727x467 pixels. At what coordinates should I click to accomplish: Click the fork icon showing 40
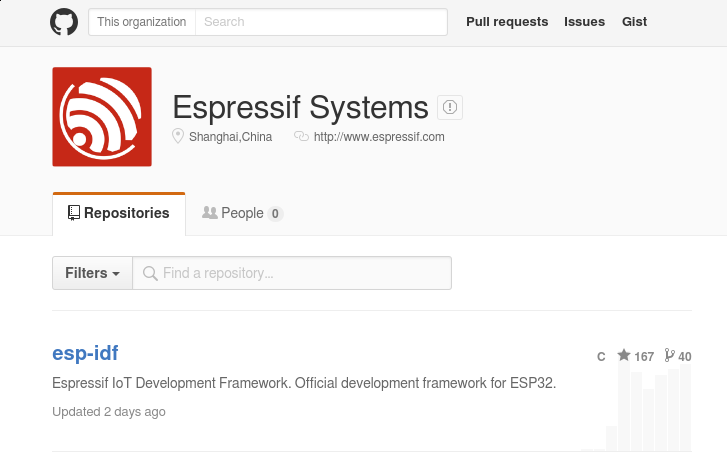[x=670, y=356]
